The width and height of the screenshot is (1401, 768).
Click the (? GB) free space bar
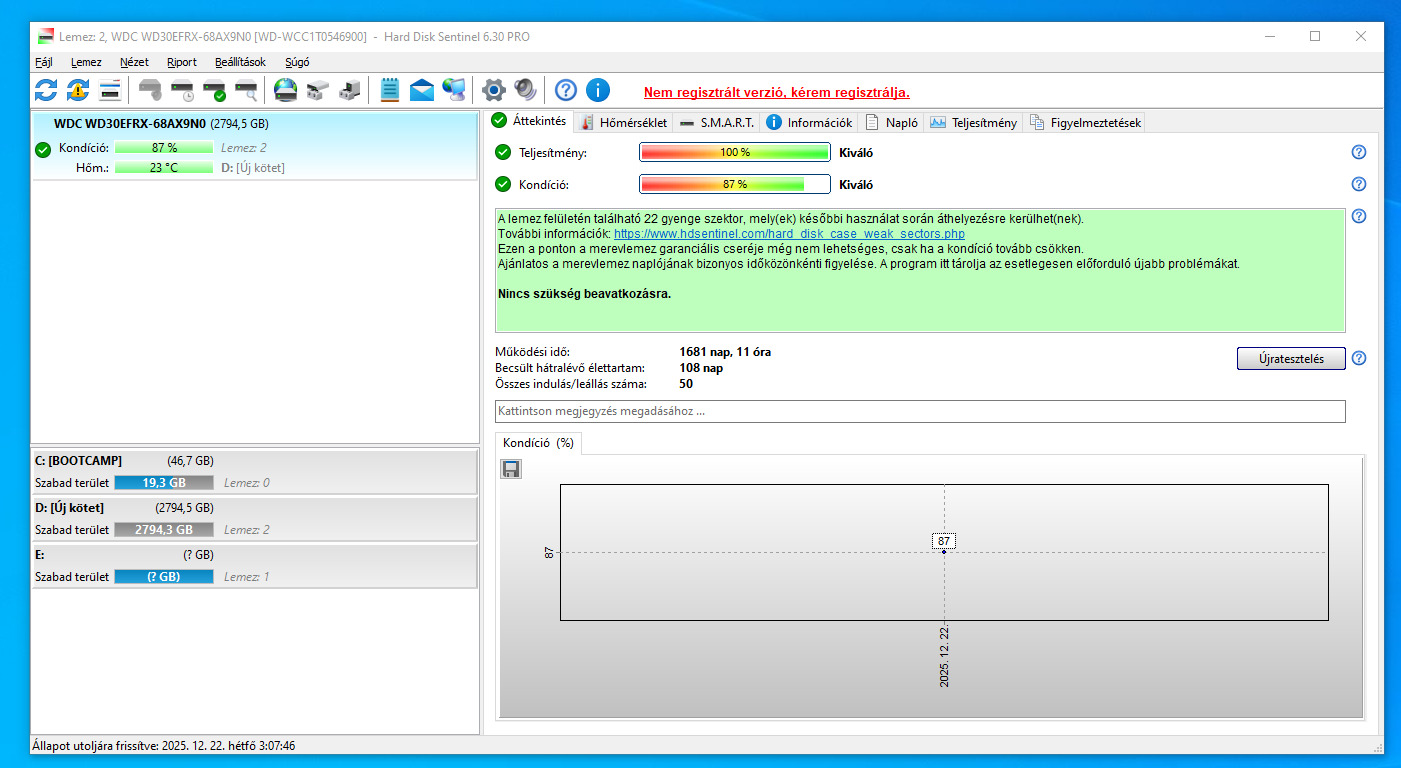coord(164,576)
